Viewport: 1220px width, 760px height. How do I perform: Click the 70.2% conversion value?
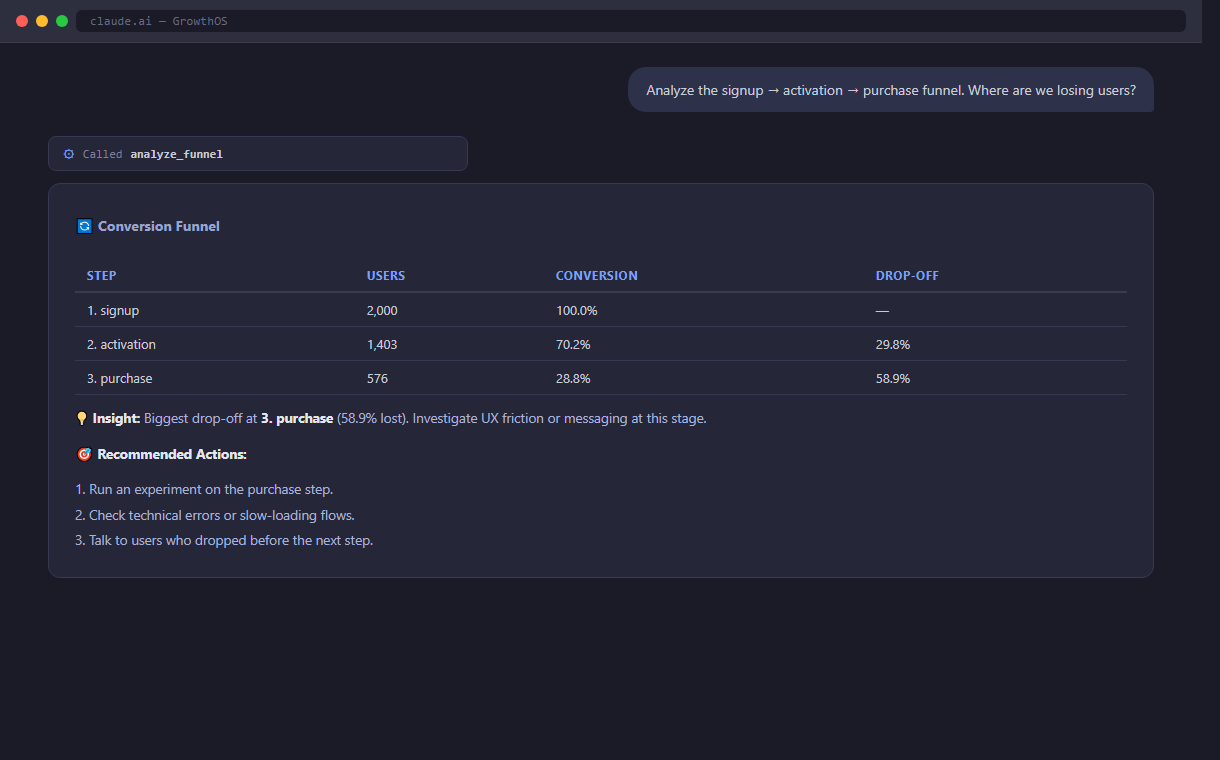tap(573, 345)
